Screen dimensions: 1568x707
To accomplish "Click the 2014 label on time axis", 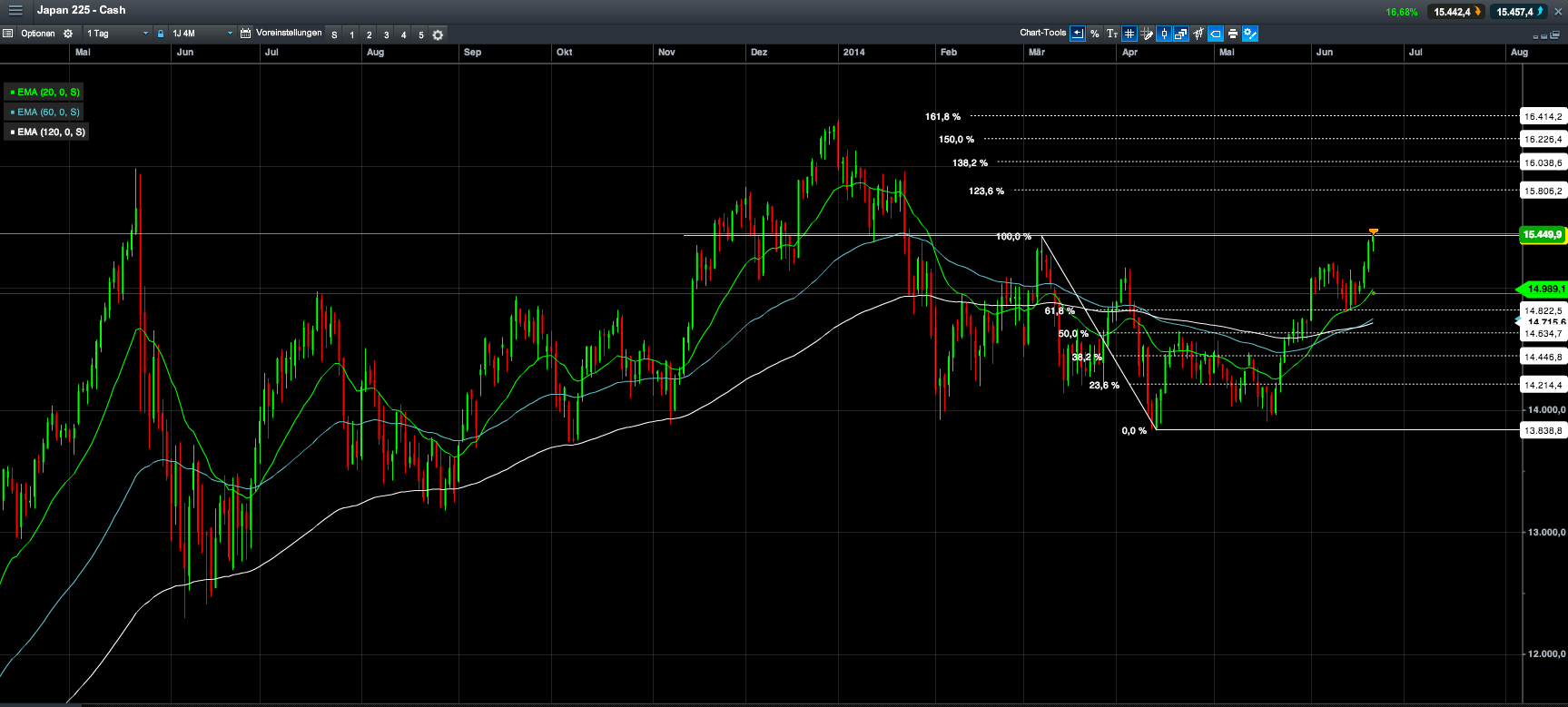I will coord(853,52).
